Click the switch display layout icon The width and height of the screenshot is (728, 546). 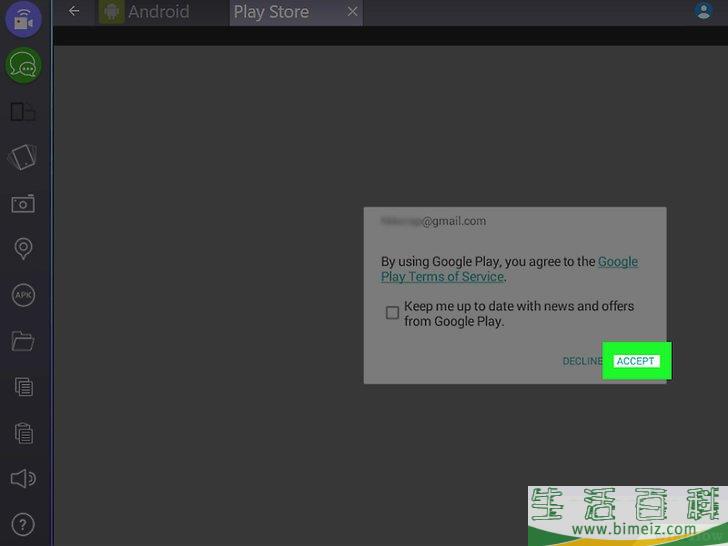[23, 112]
